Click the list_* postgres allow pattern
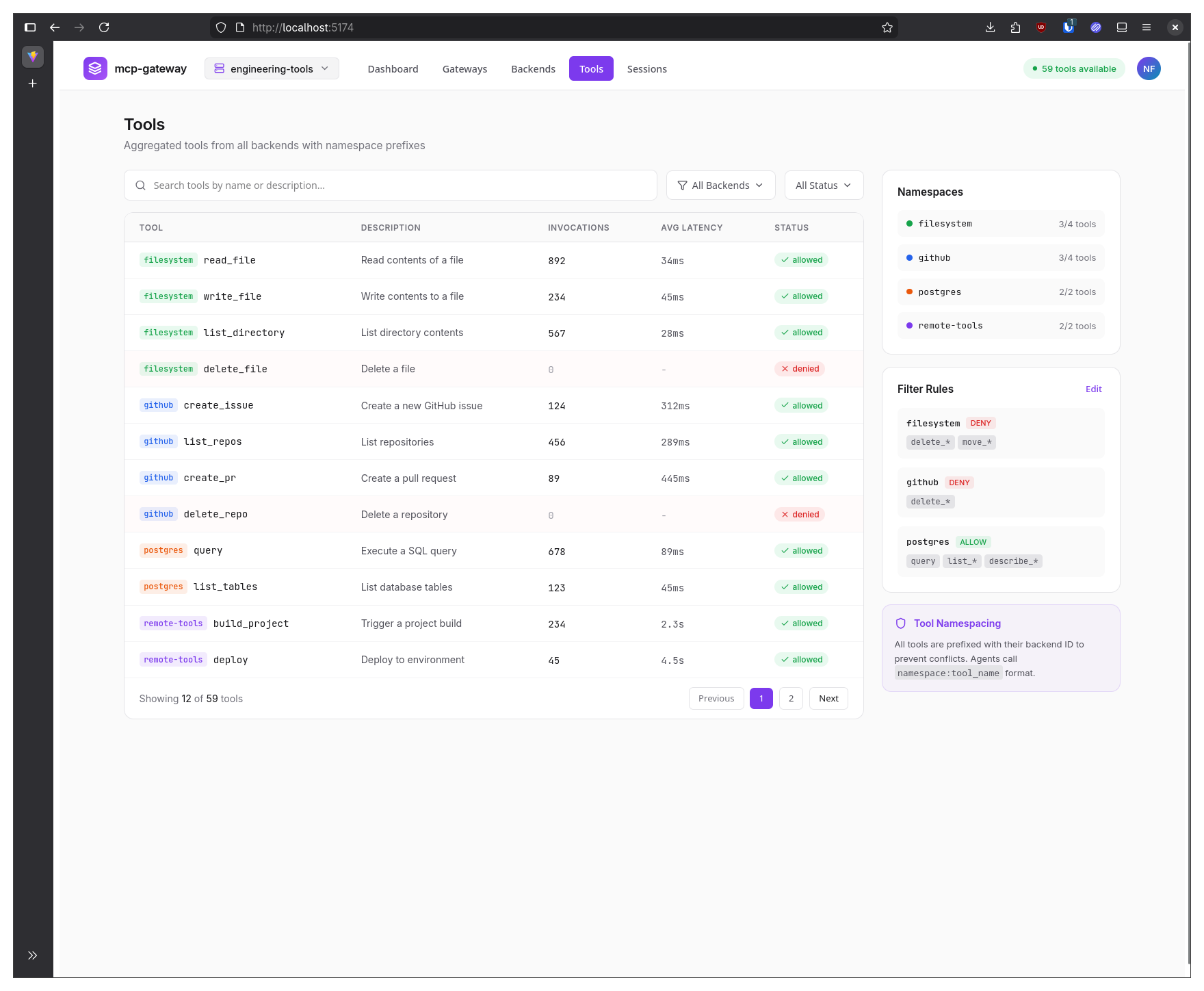The width and height of the screenshot is (1204, 991). (x=962, y=561)
